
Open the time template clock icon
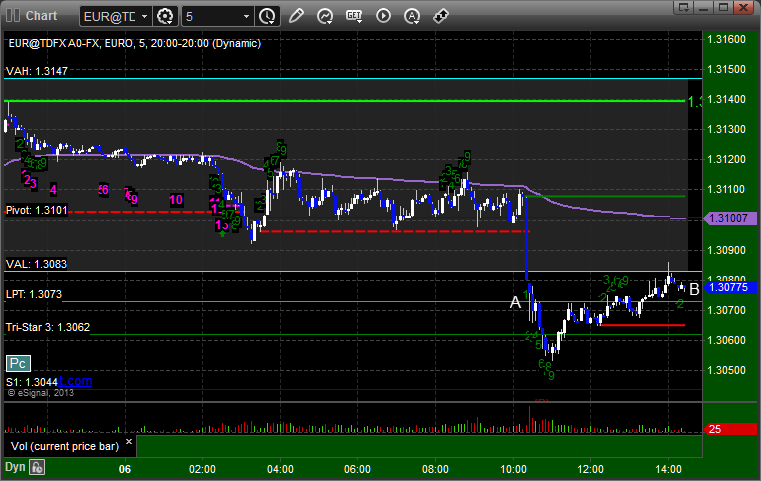pos(267,17)
